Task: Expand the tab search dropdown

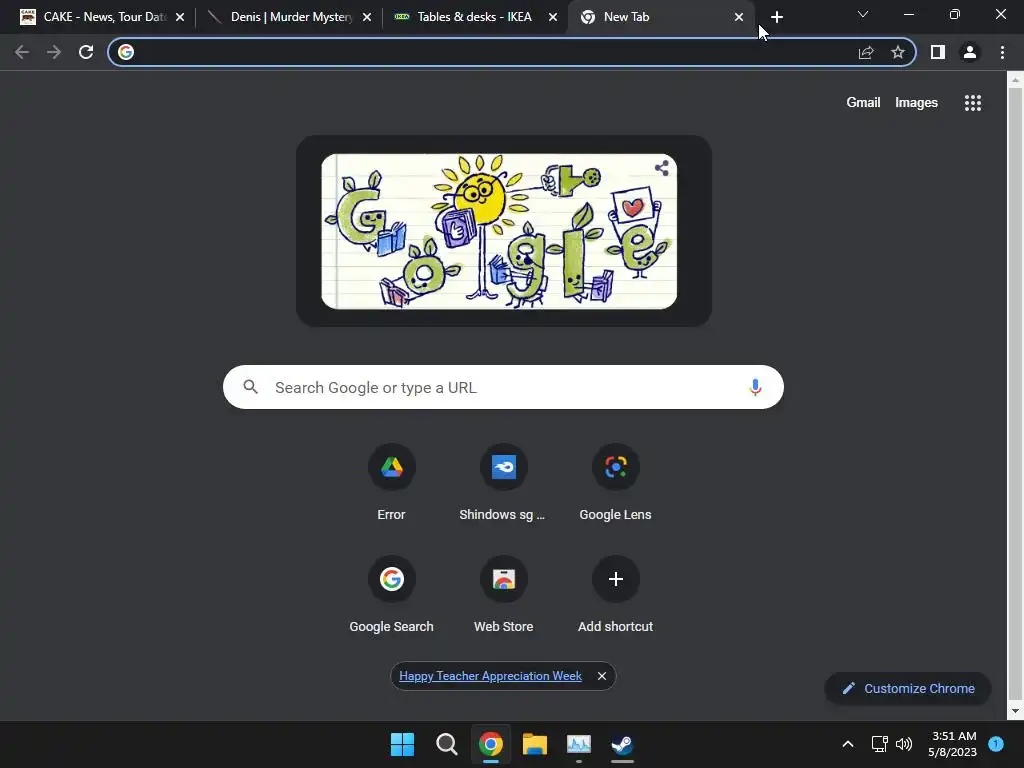Action: [x=863, y=14]
